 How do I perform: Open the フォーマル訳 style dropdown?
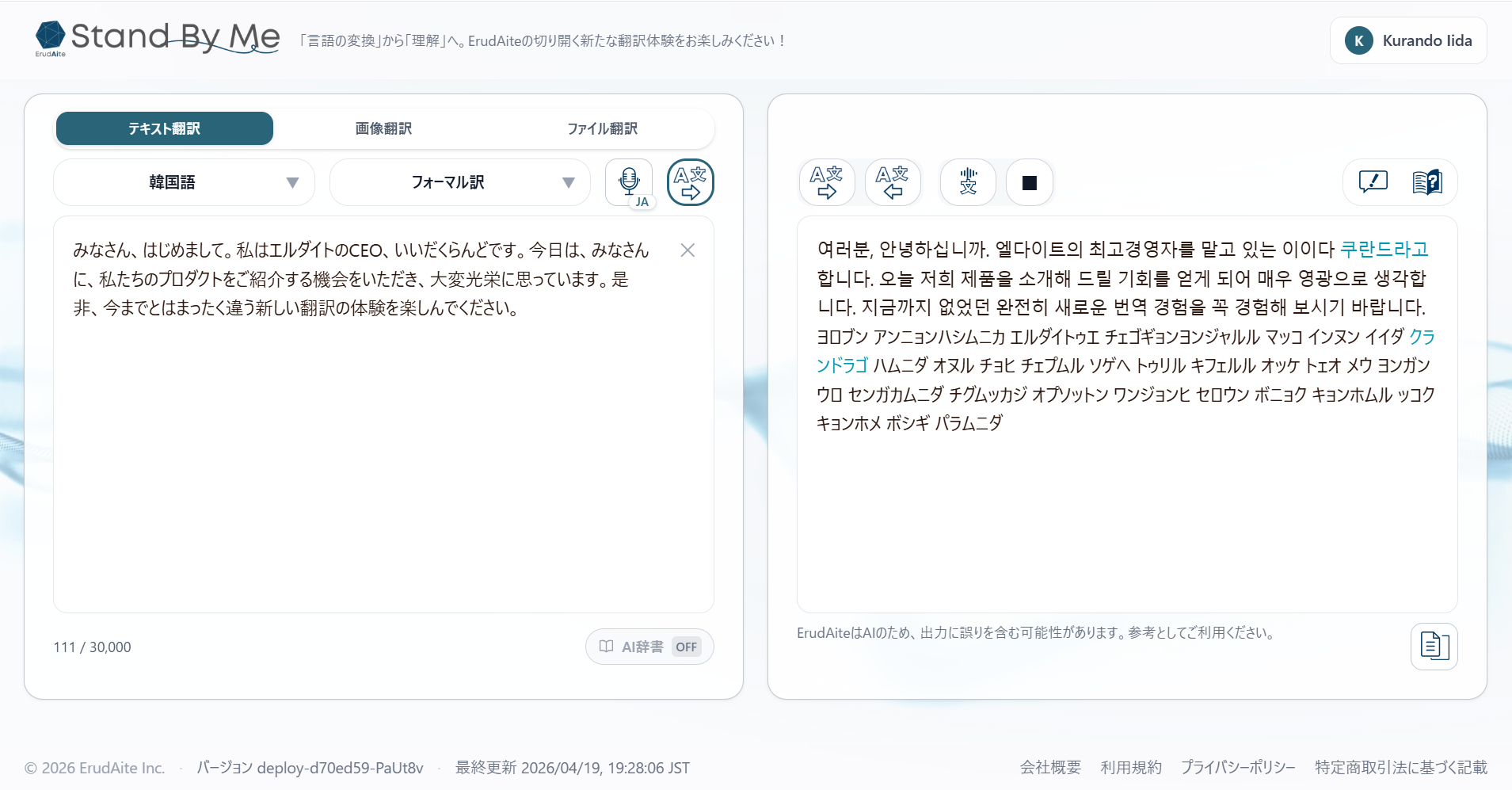pyautogui.click(x=459, y=181)
